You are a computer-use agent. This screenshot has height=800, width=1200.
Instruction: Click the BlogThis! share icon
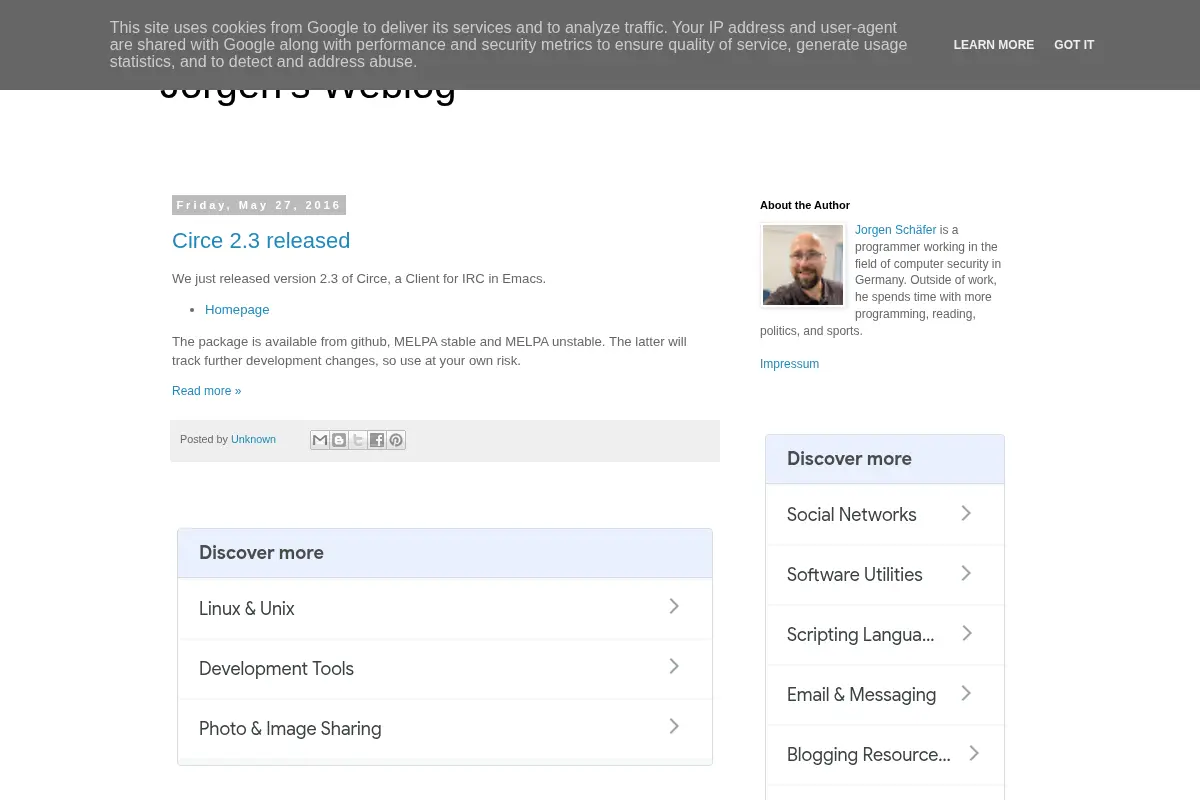pyautogui.click(x=339, y=440)
